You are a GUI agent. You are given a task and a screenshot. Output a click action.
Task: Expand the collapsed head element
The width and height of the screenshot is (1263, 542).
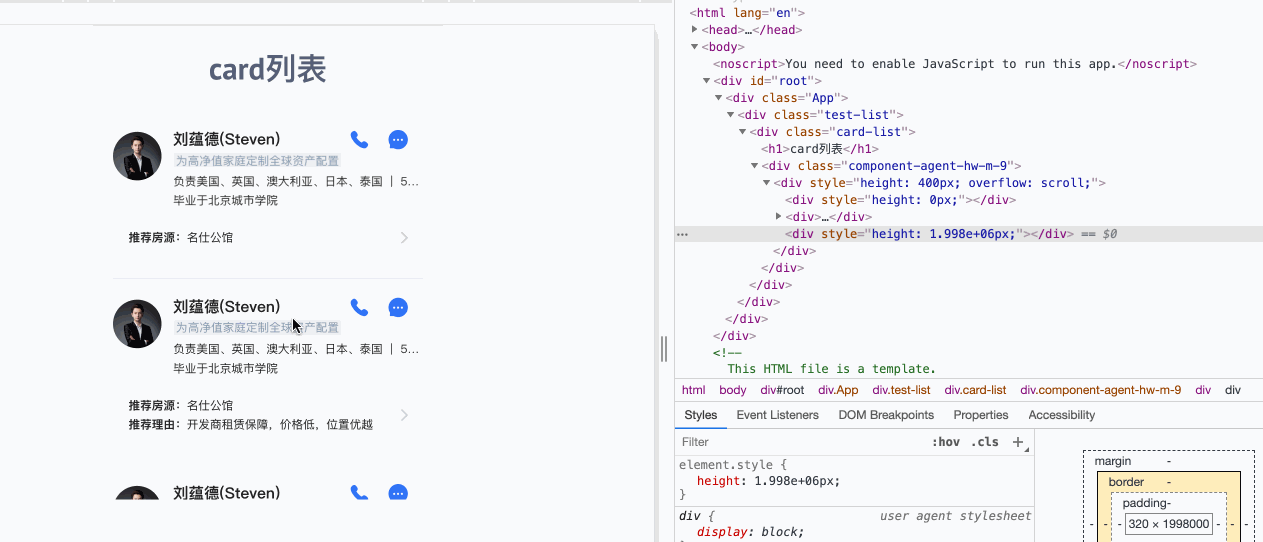[x=694, y=30]
